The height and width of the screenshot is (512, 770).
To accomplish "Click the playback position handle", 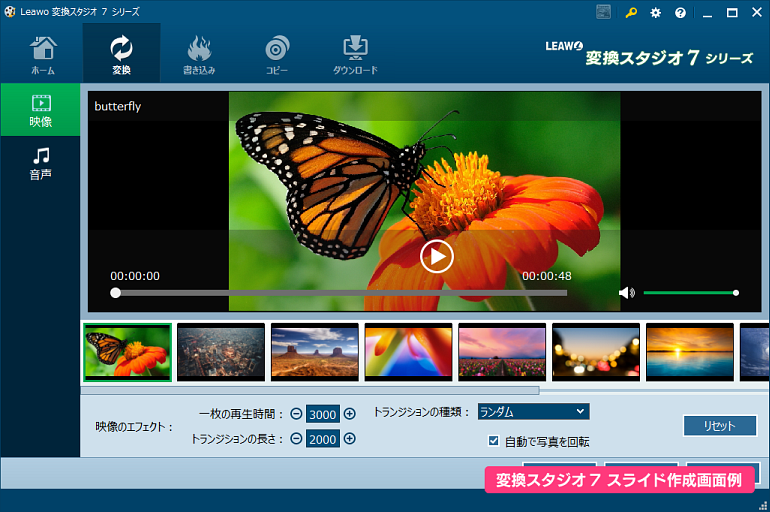I will coord(115,293).
